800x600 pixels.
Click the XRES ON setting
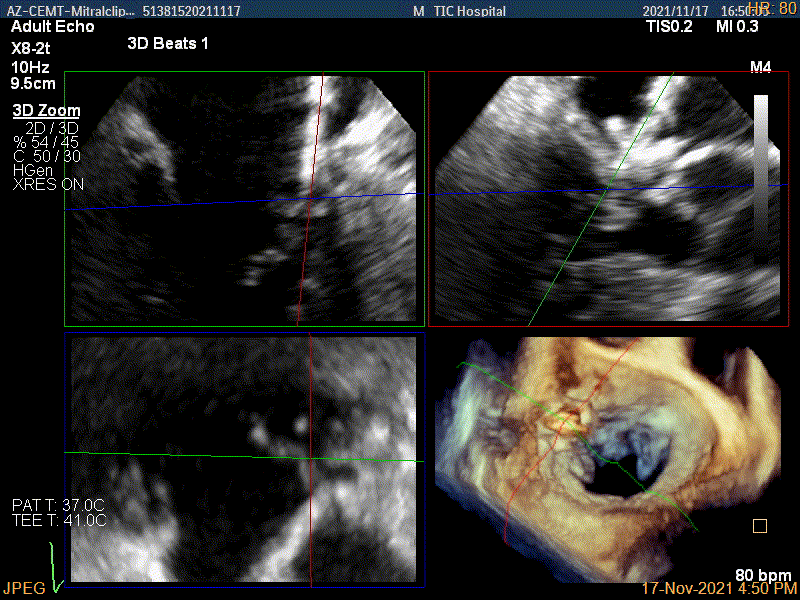[x=48, y=184]
